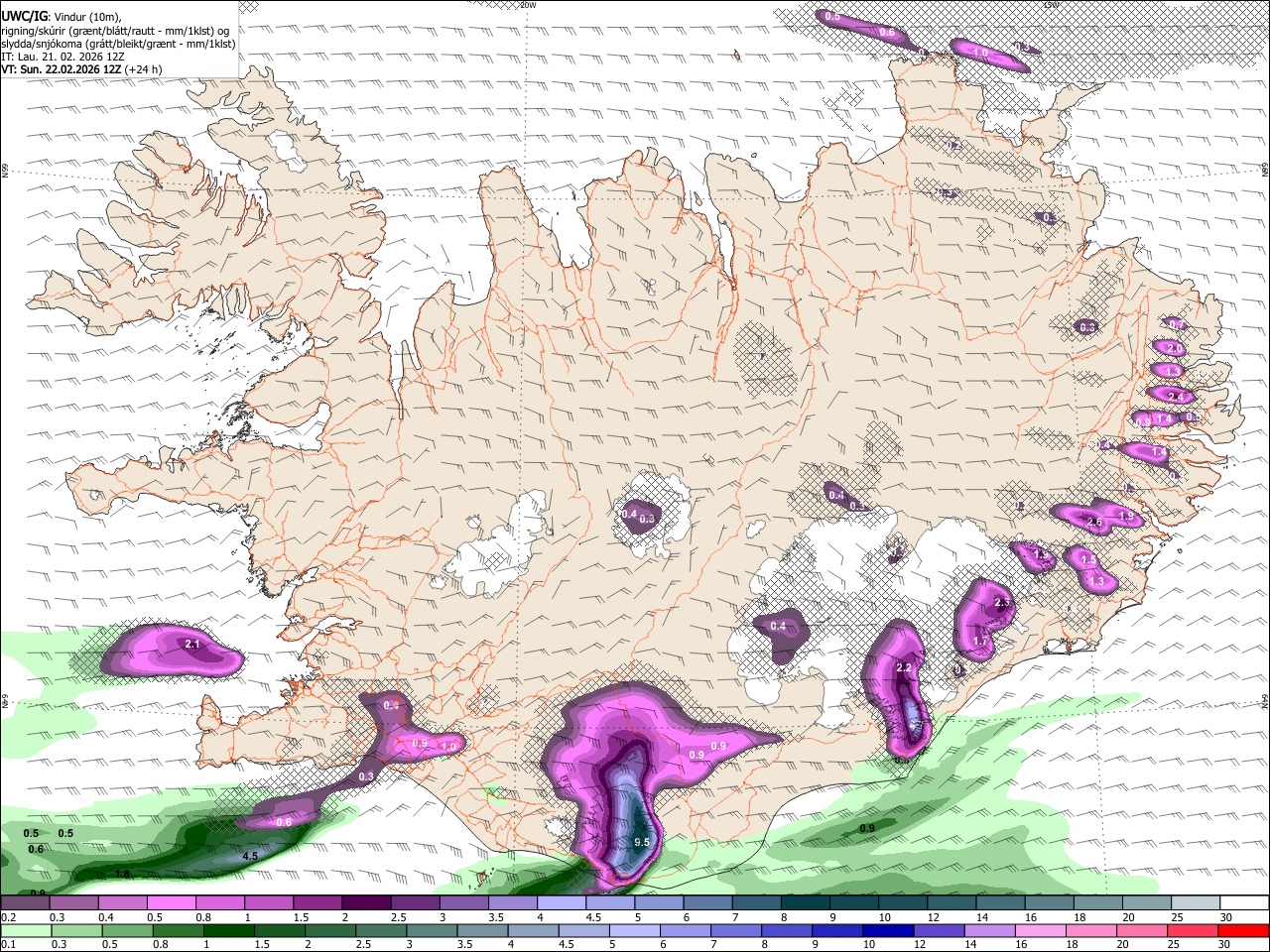
Task: Click the 2.6 value in the east
Action: [x=1094, y=522]
